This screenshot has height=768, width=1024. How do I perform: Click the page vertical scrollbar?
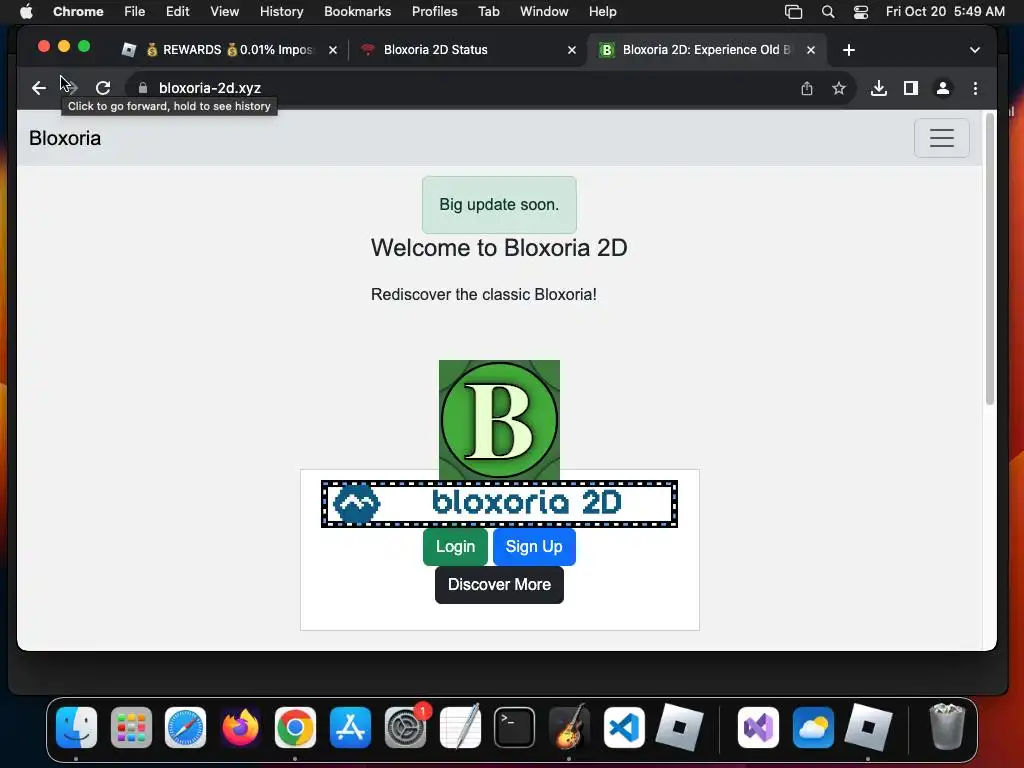click(989, 259)
